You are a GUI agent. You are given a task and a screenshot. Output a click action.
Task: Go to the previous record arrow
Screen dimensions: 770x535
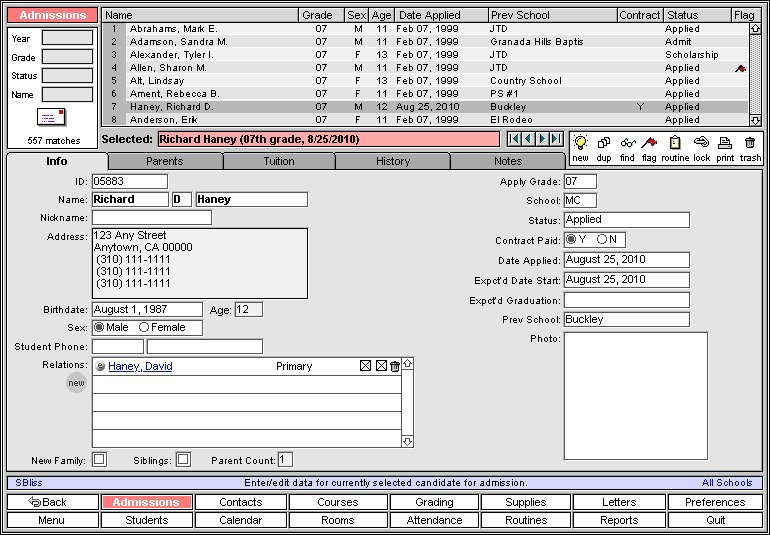(528, 139)
